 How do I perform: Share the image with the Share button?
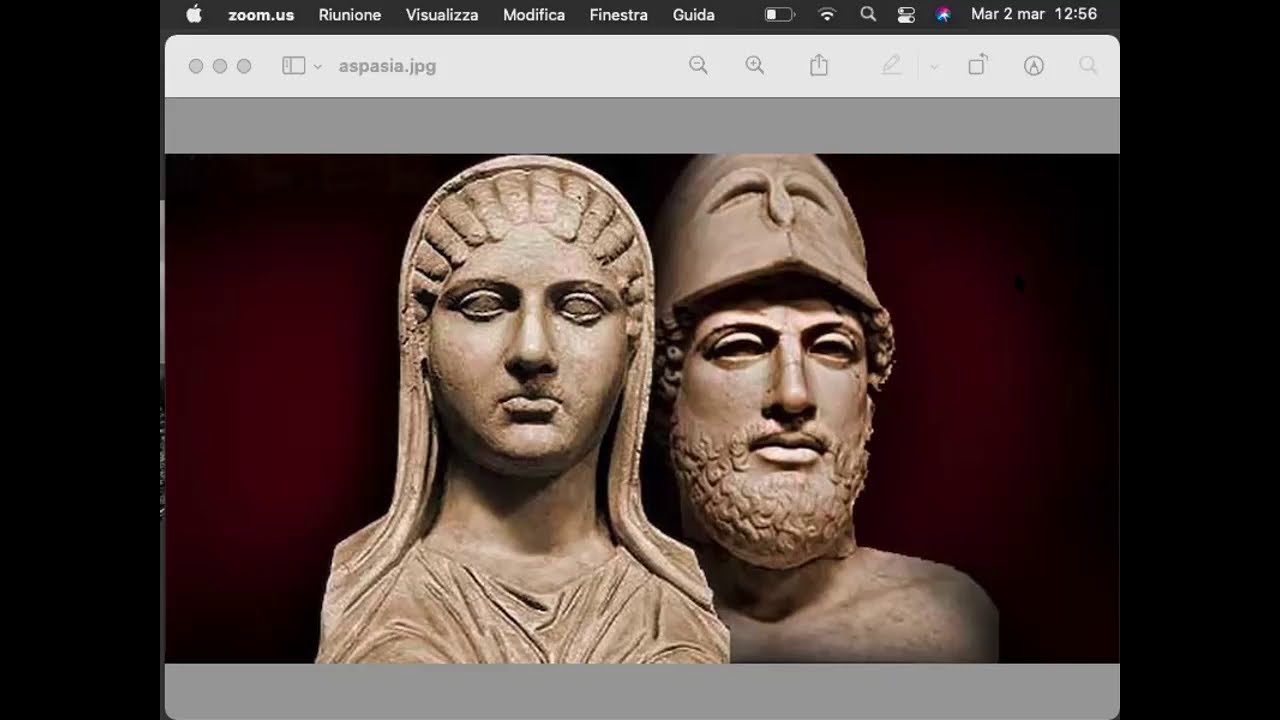(x=819, y=66)
